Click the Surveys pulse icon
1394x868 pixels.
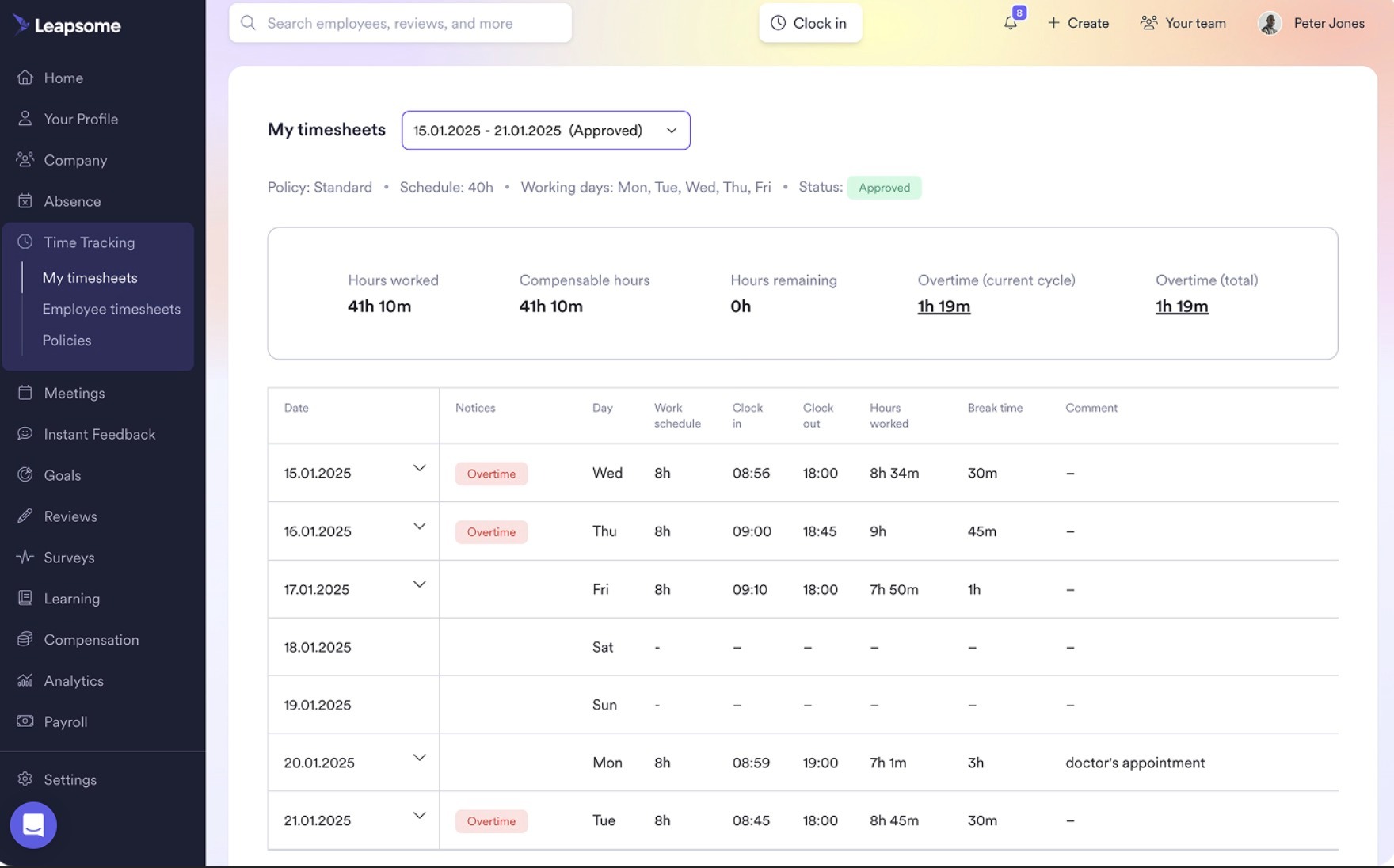pyautogui.click(x=25, y=557)
